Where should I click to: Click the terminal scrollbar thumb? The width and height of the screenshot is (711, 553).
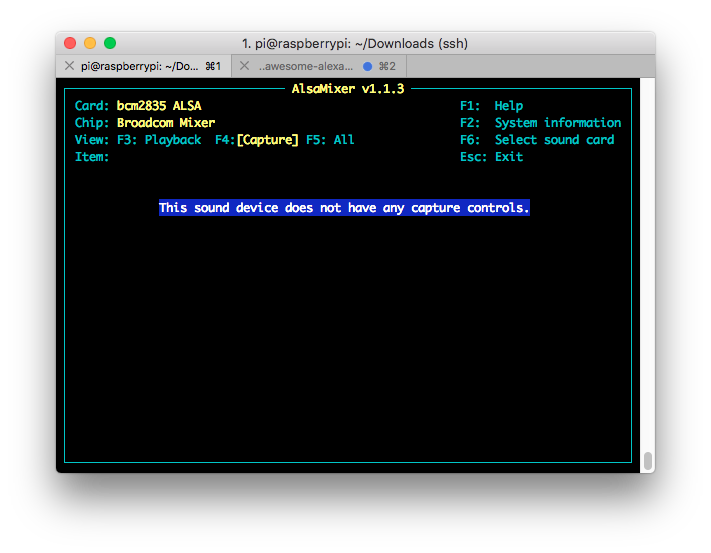(648, 461)
